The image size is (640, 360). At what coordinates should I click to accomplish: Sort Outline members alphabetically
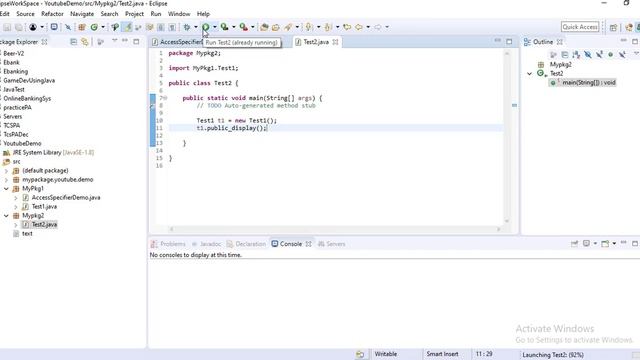coord(576,54)
